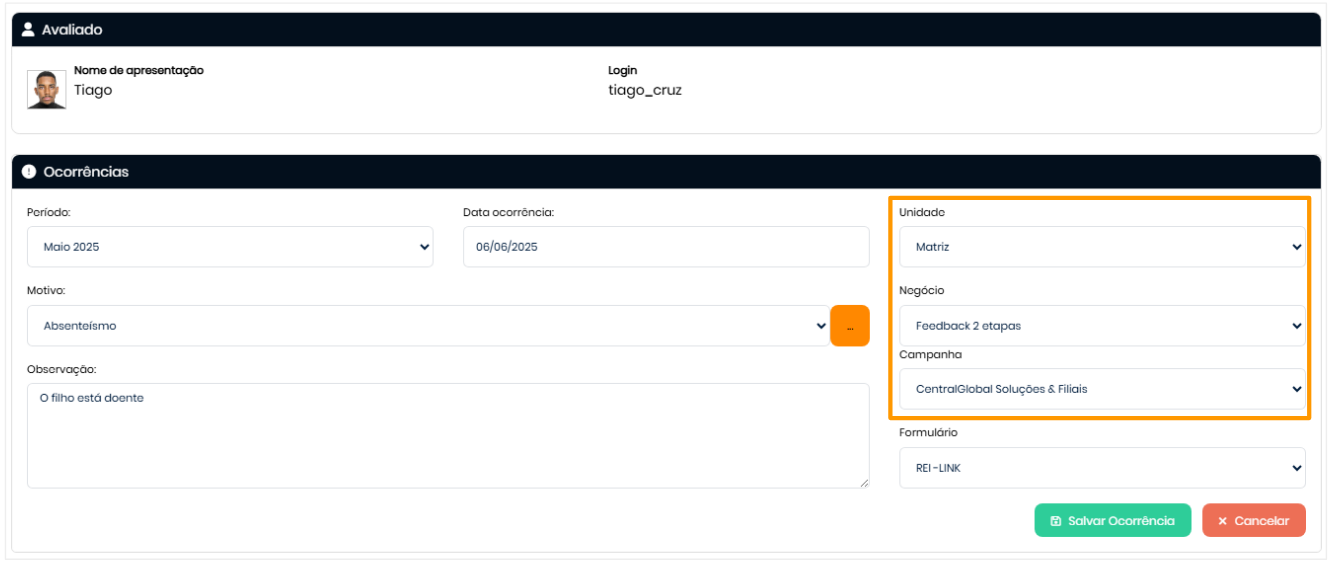The height and width of the screenshot is (566, 1333).
Task: Expand the Negócio dropdown with Feedback 2 etapas
Action: [1101, 326]
